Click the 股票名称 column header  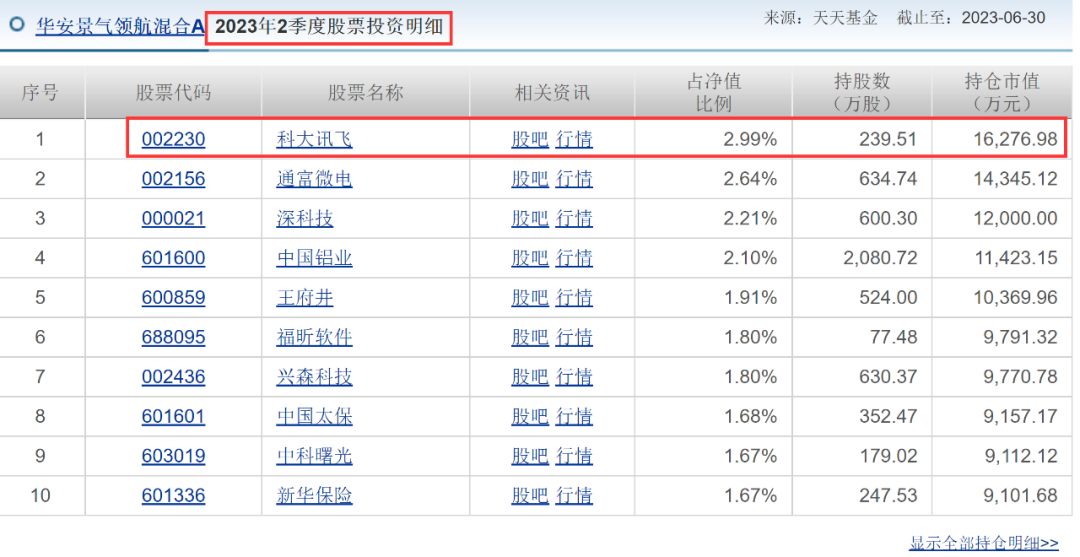(x=366, y=93)
